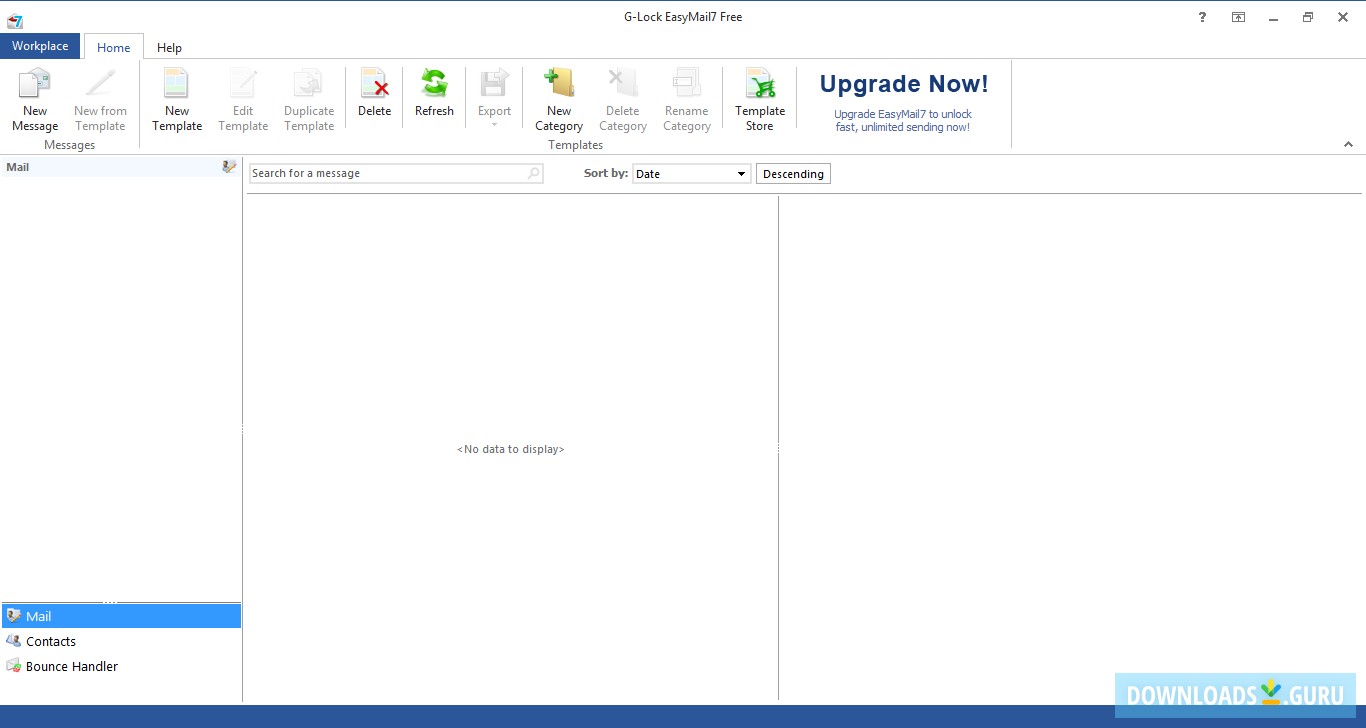Close the EasyMail7 window
Viewport: 1366px width, 728px height.
click(1343, 17)
